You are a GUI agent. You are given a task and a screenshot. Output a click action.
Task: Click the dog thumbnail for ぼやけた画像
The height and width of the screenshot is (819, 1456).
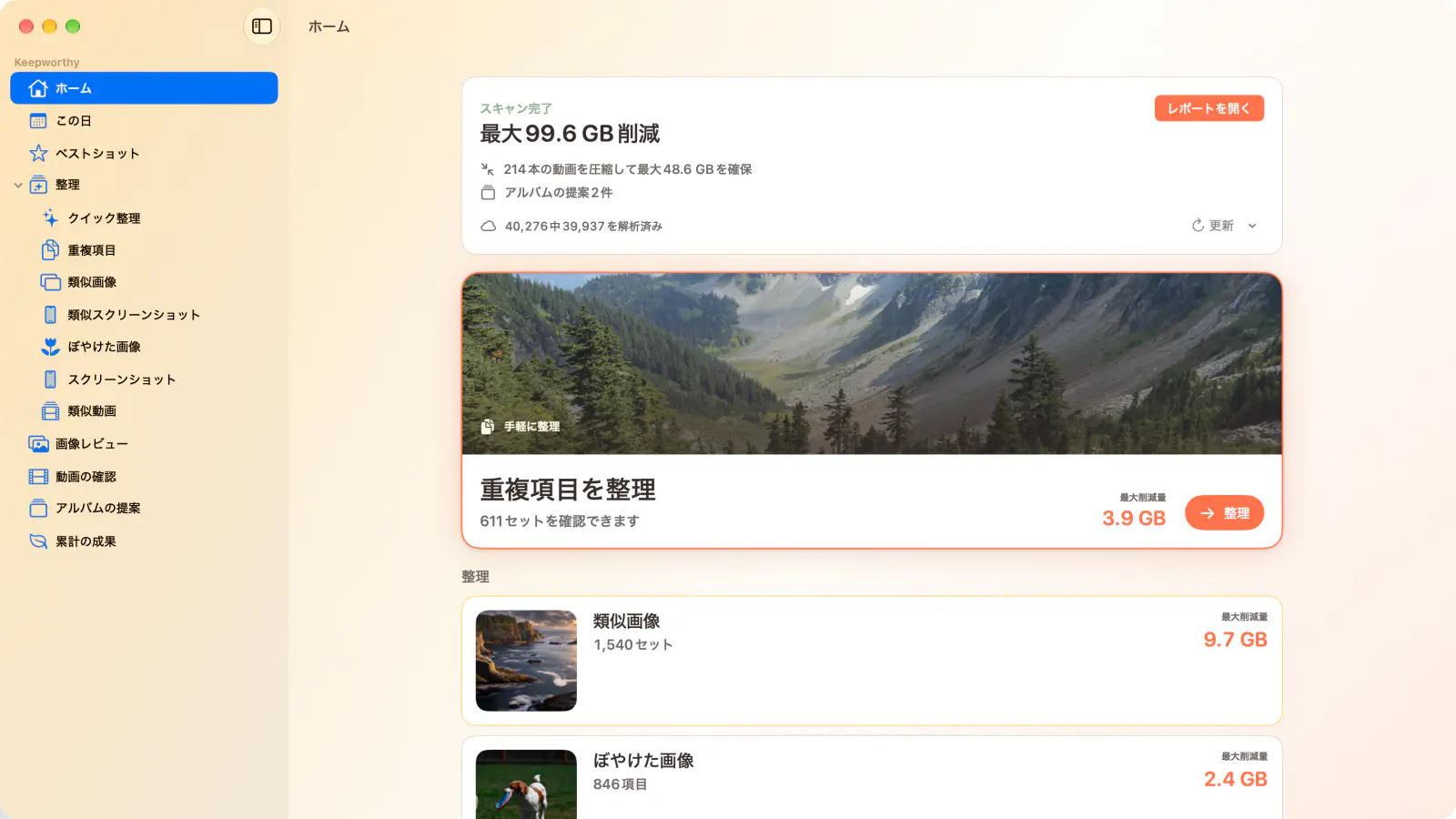[526, 784]
